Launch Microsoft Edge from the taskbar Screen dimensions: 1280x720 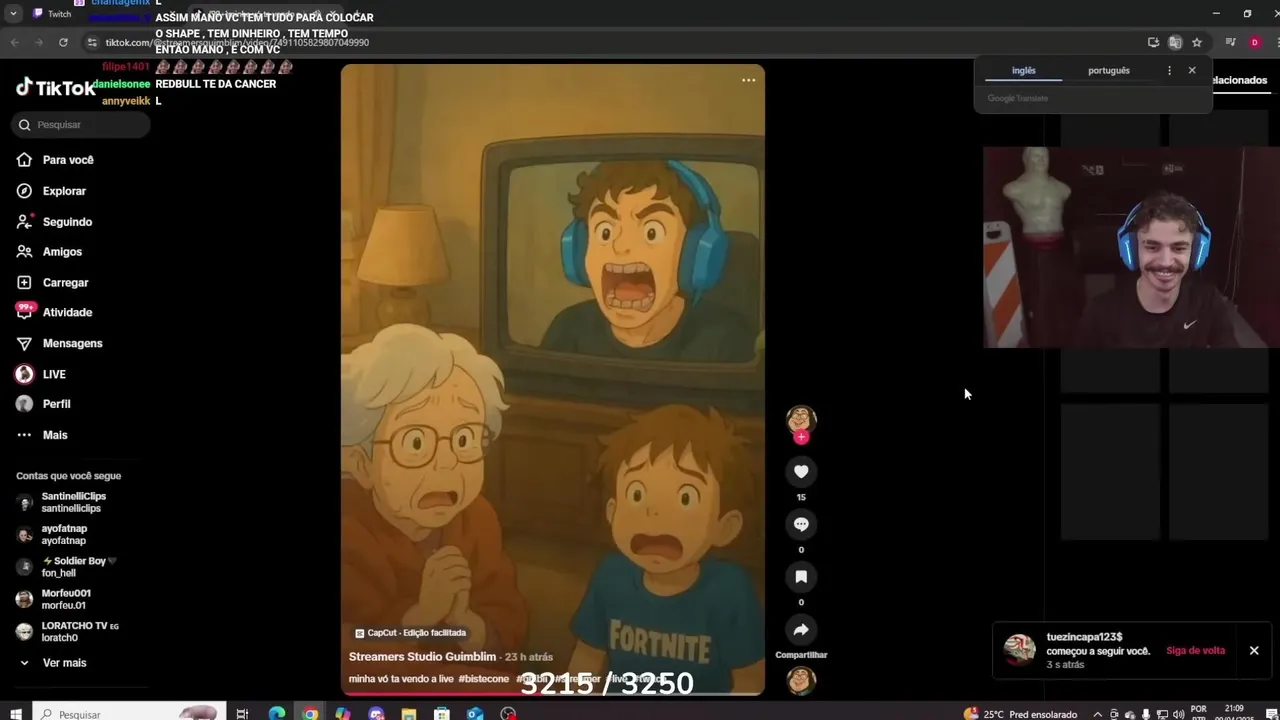pos(277,714)
